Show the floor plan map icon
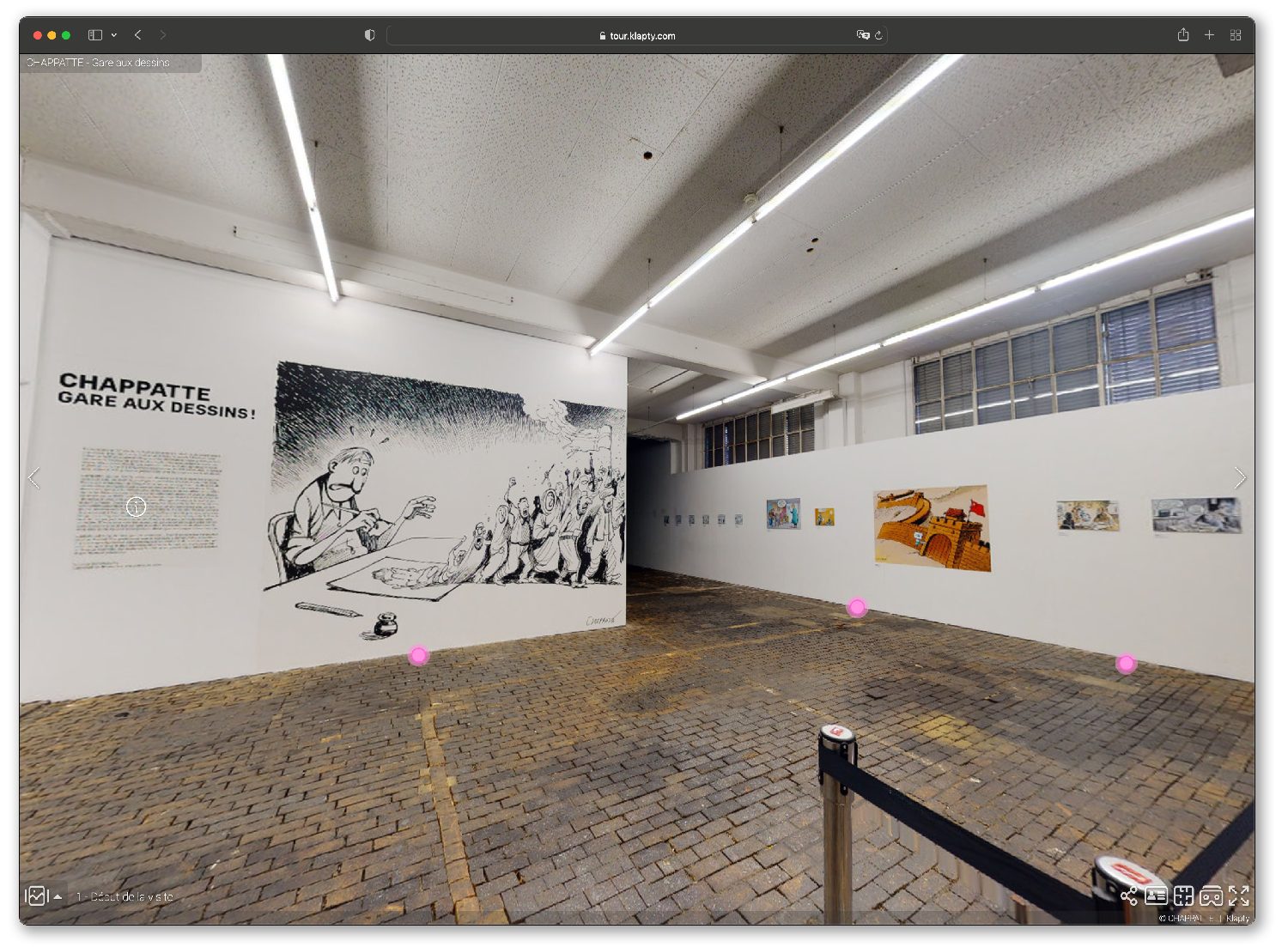 point(1183,896)
